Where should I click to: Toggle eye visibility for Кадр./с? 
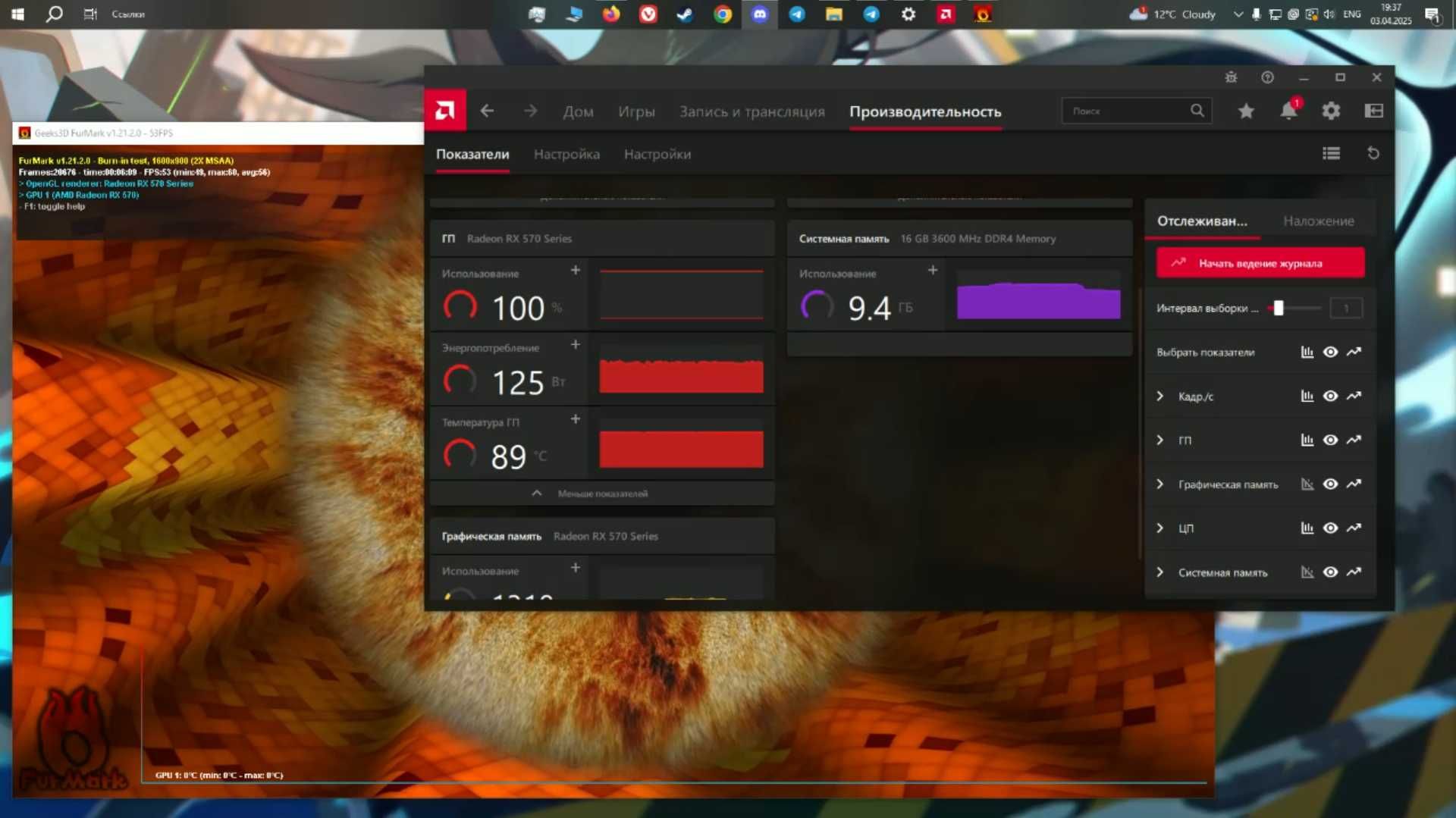tap(1330, 396)
